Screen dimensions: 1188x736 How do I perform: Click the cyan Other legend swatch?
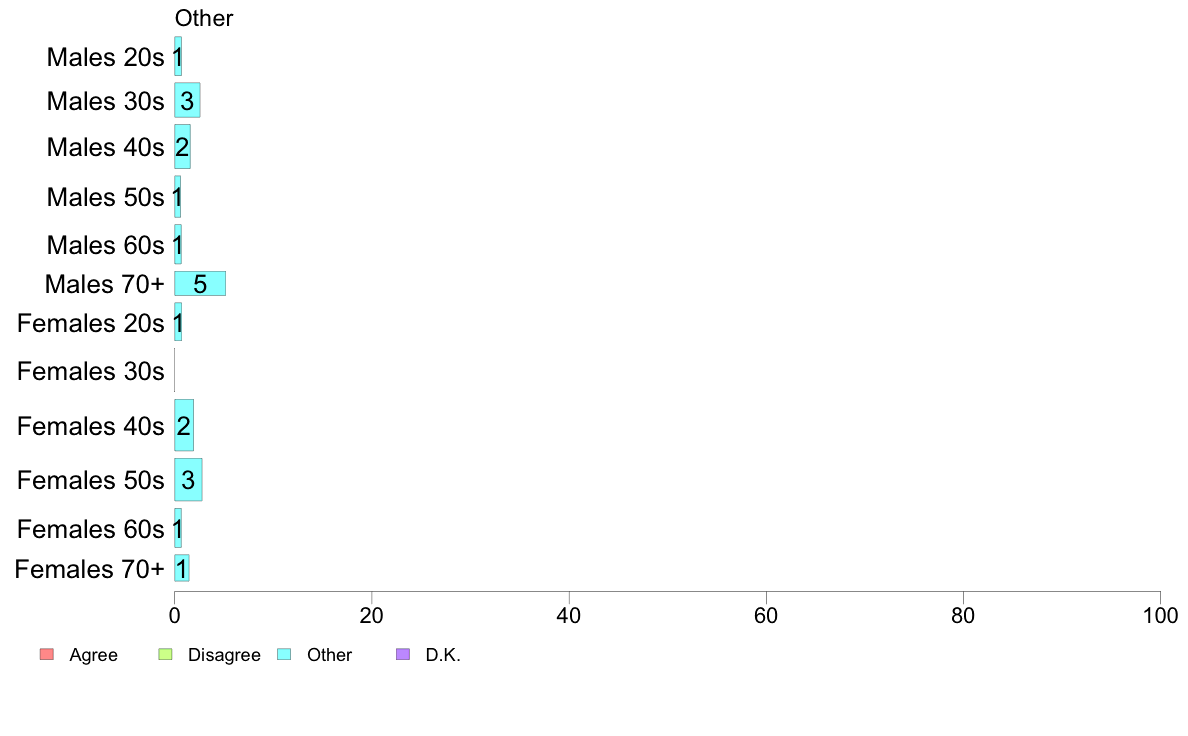284,655
